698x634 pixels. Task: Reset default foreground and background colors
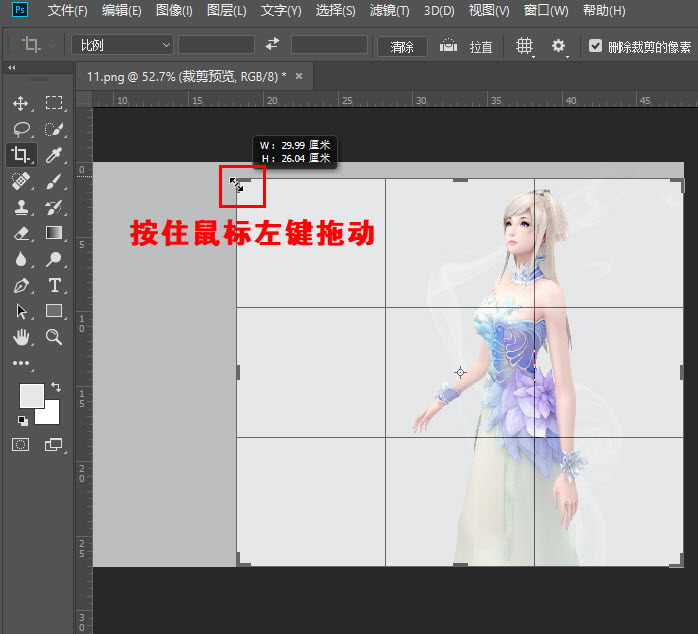point(23,420)
